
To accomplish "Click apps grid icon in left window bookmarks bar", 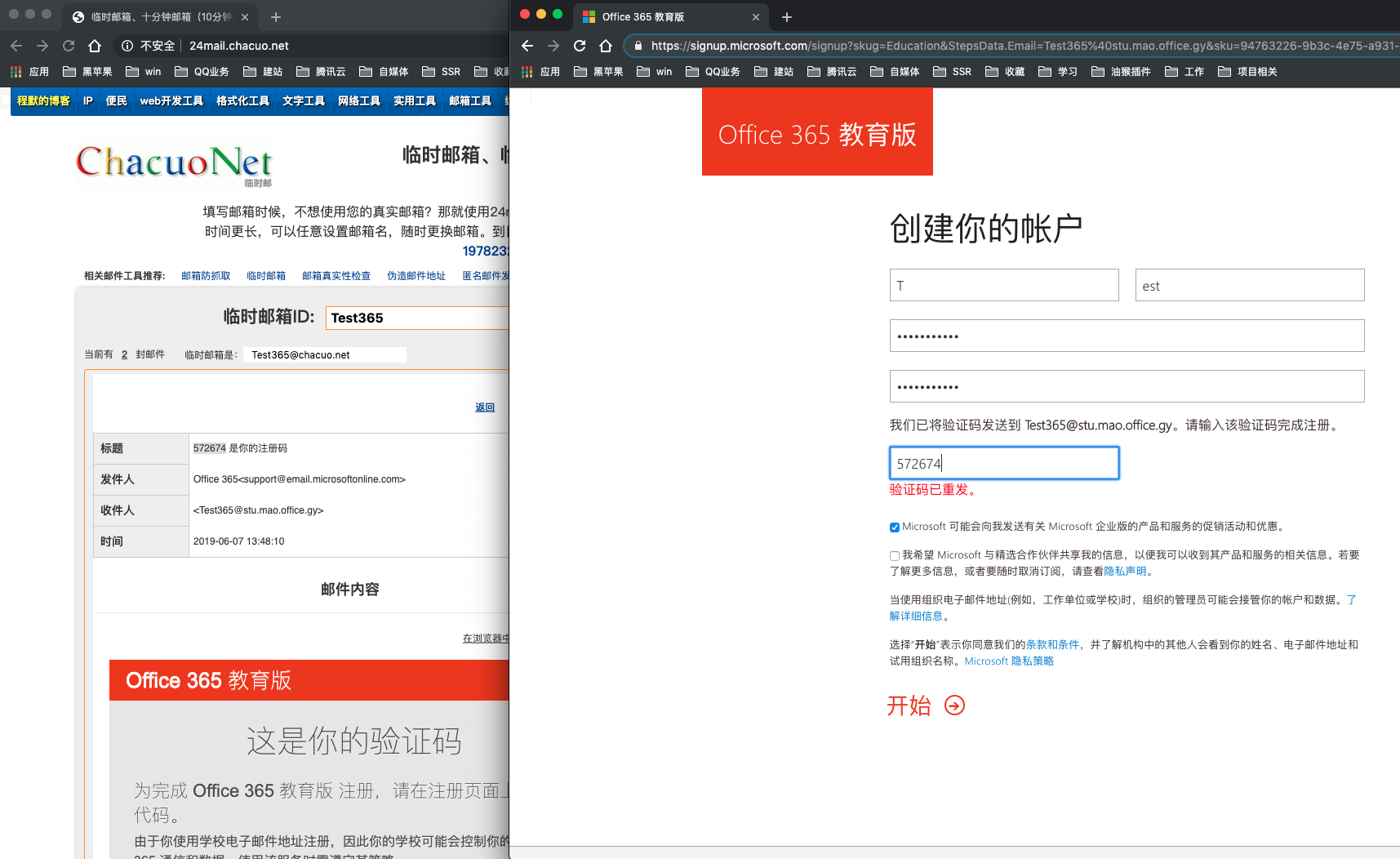I will (x=16, y=72).
